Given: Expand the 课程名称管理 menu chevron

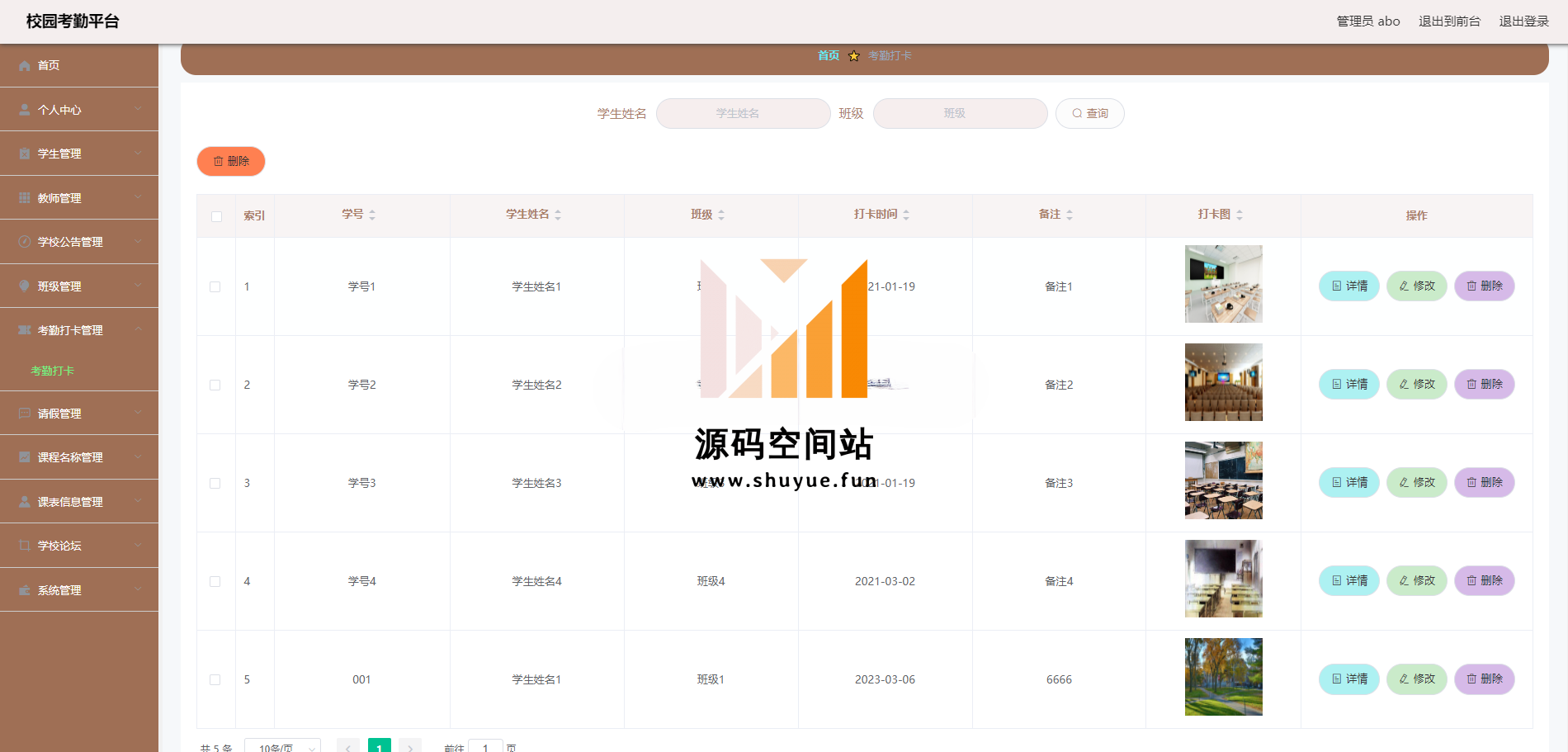Looking at the screenshot, I should [138, 456].
